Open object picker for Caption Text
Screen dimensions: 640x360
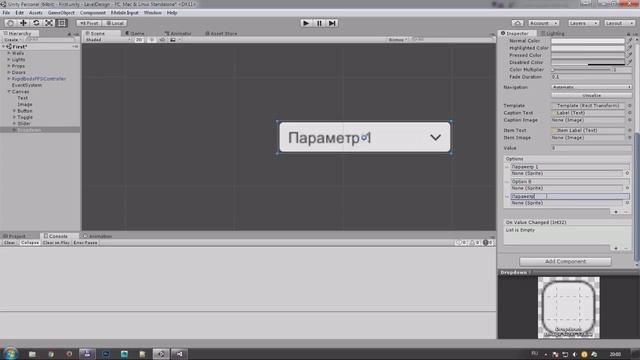[629, 113]
